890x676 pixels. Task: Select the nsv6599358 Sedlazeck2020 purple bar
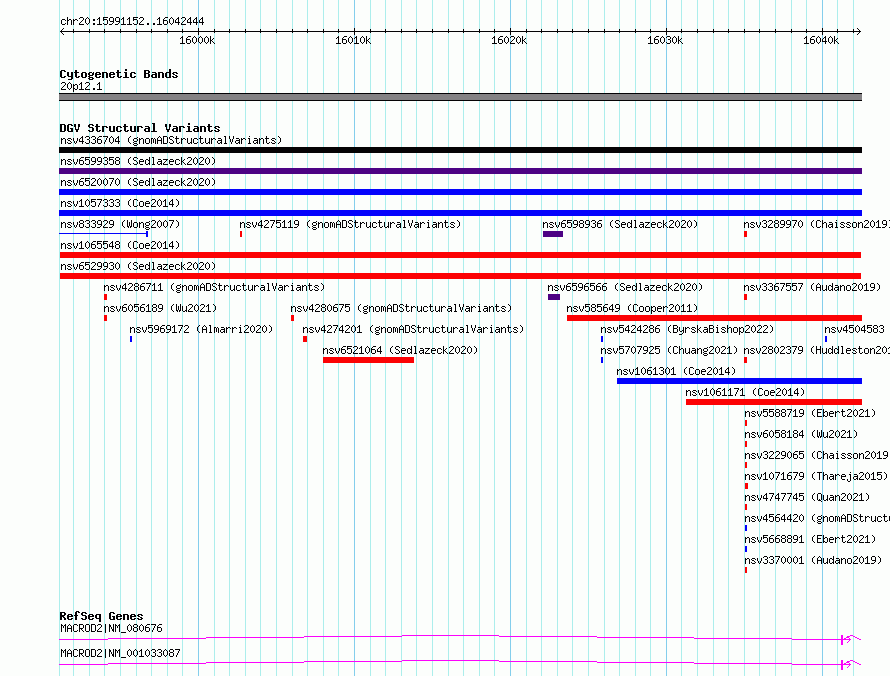[460, 171]
